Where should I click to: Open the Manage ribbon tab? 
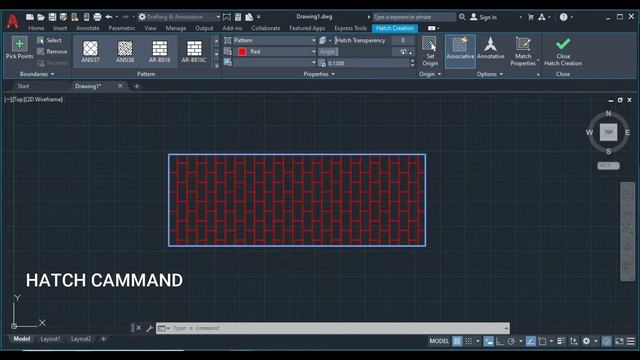176,28
